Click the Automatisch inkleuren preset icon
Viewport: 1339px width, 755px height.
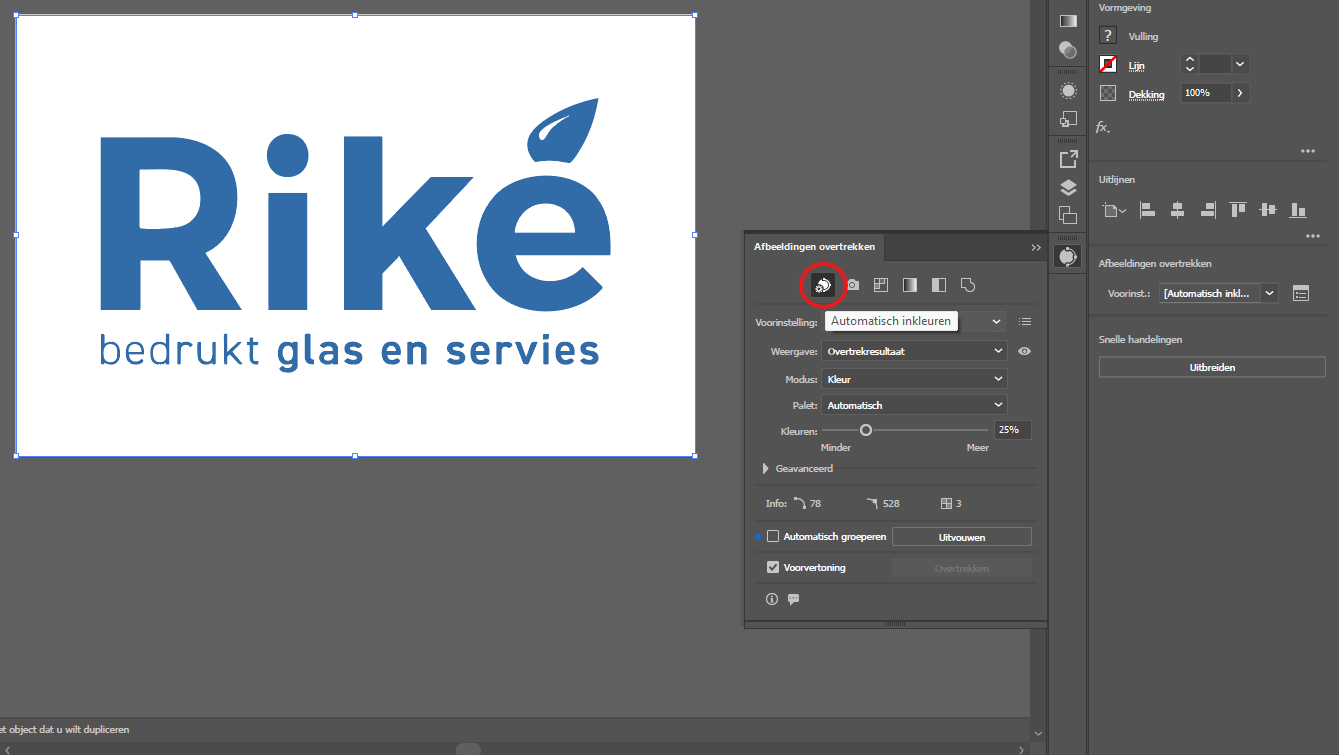[x=822, y=285]
